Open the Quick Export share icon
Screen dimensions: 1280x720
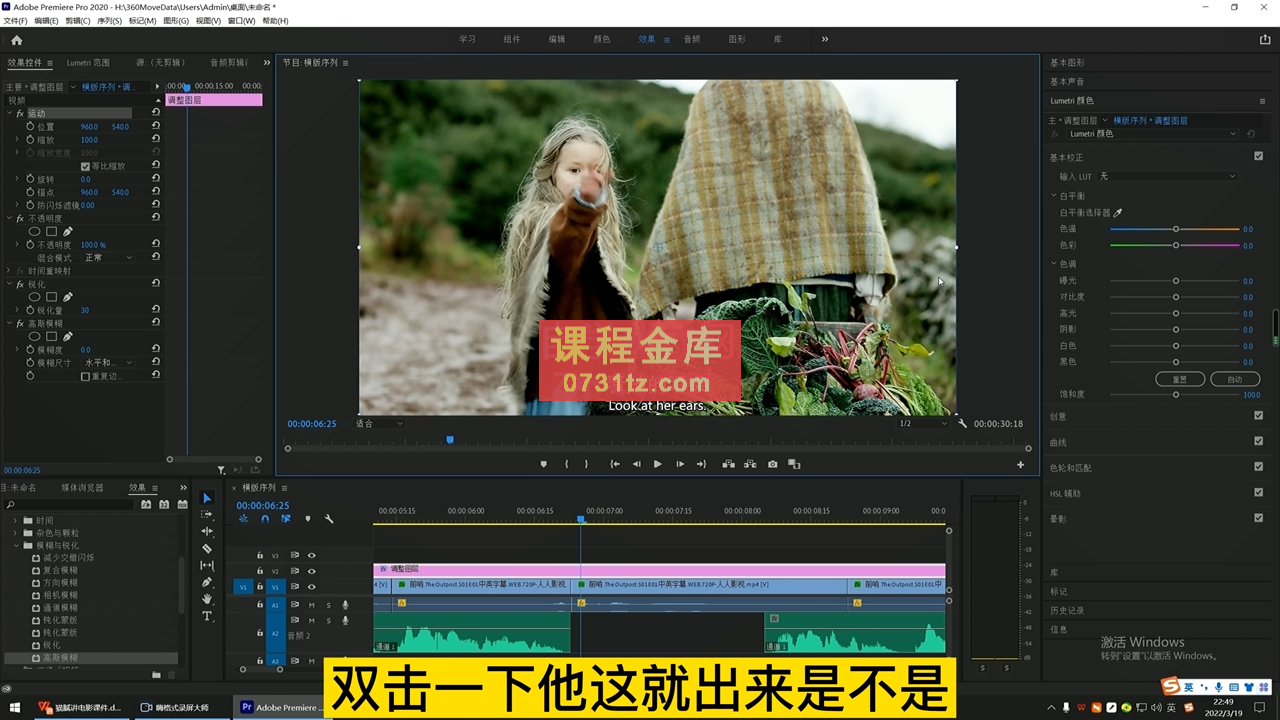point(1265,40)
